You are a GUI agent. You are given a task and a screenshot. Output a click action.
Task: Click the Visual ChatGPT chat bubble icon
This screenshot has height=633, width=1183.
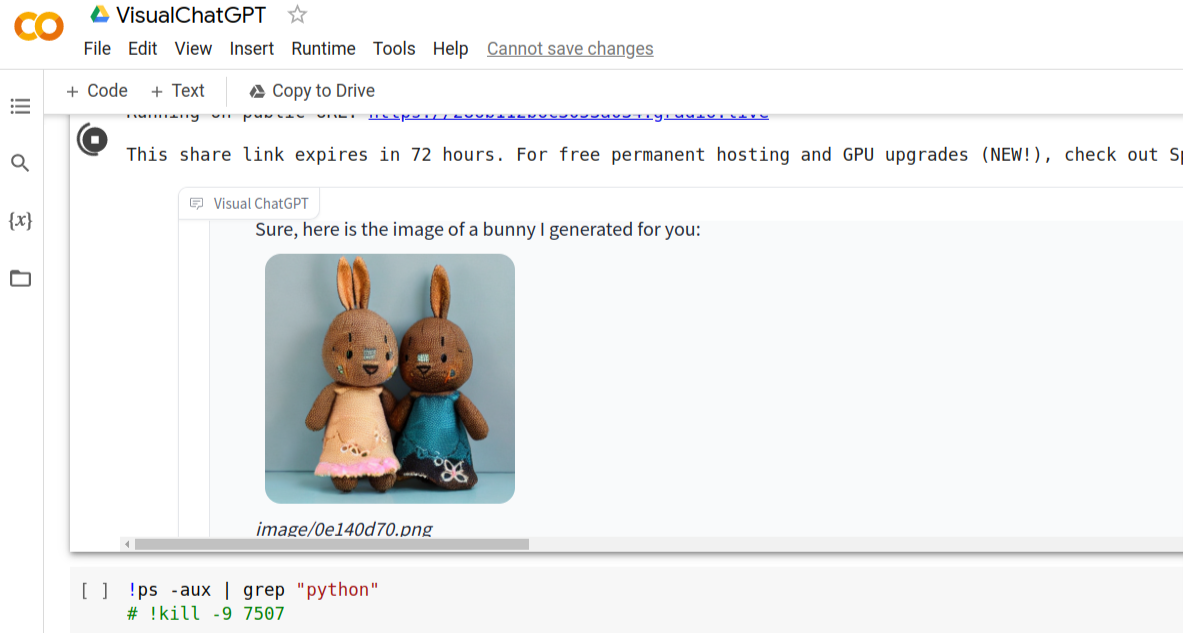pyautogui.click(x=197, y=204)
